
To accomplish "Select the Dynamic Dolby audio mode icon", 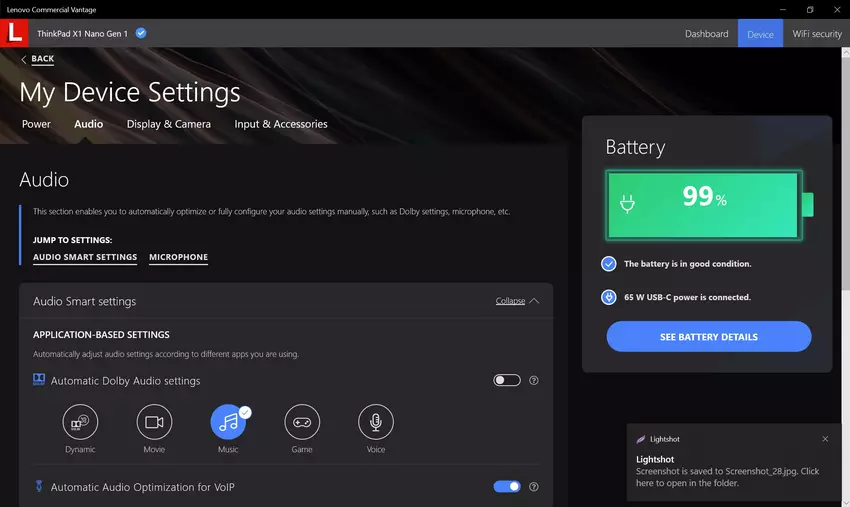I will [x=80, y=423].
